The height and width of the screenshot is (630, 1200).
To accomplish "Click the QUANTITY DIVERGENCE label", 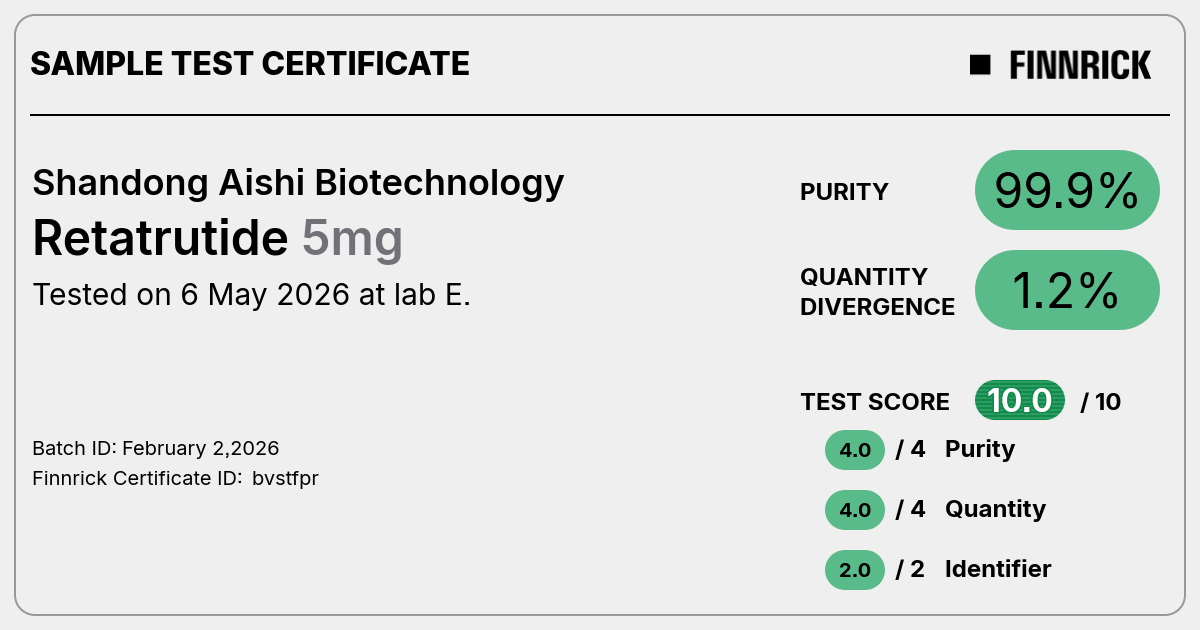I will pos(877,291).
